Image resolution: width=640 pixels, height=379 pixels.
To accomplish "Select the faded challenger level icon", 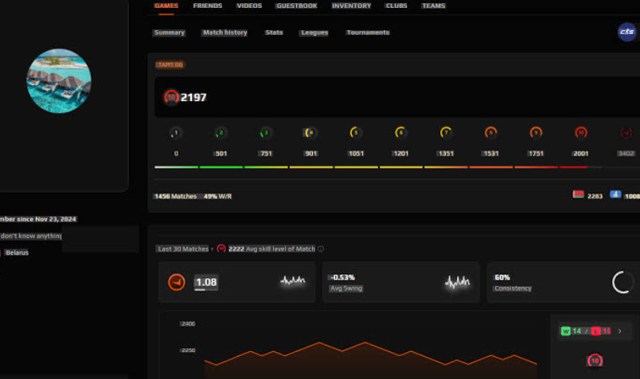I will (626, 133).
